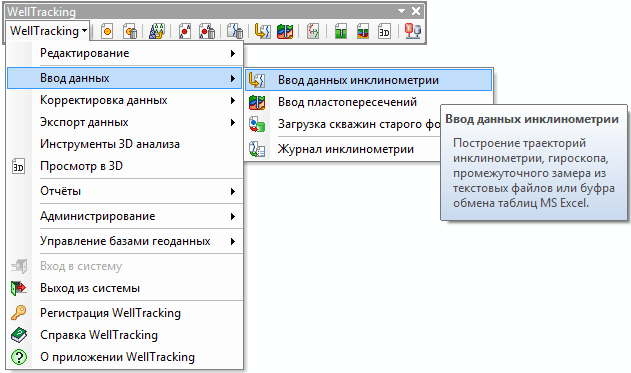Click the first red target toolbar icon

click(107, 31)
